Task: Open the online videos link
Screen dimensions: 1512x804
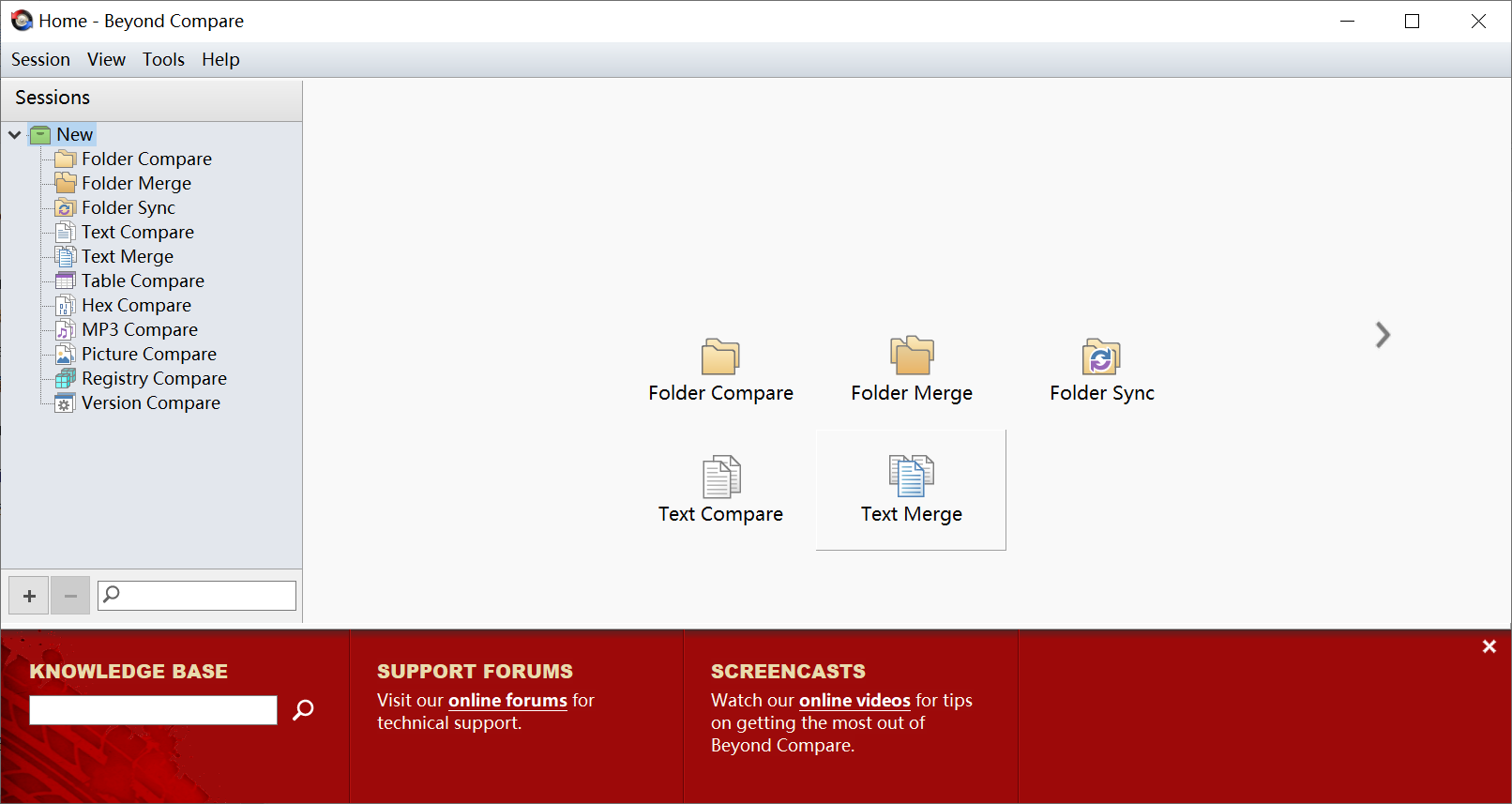Action: pyautogui.click(x=854, y=701)
